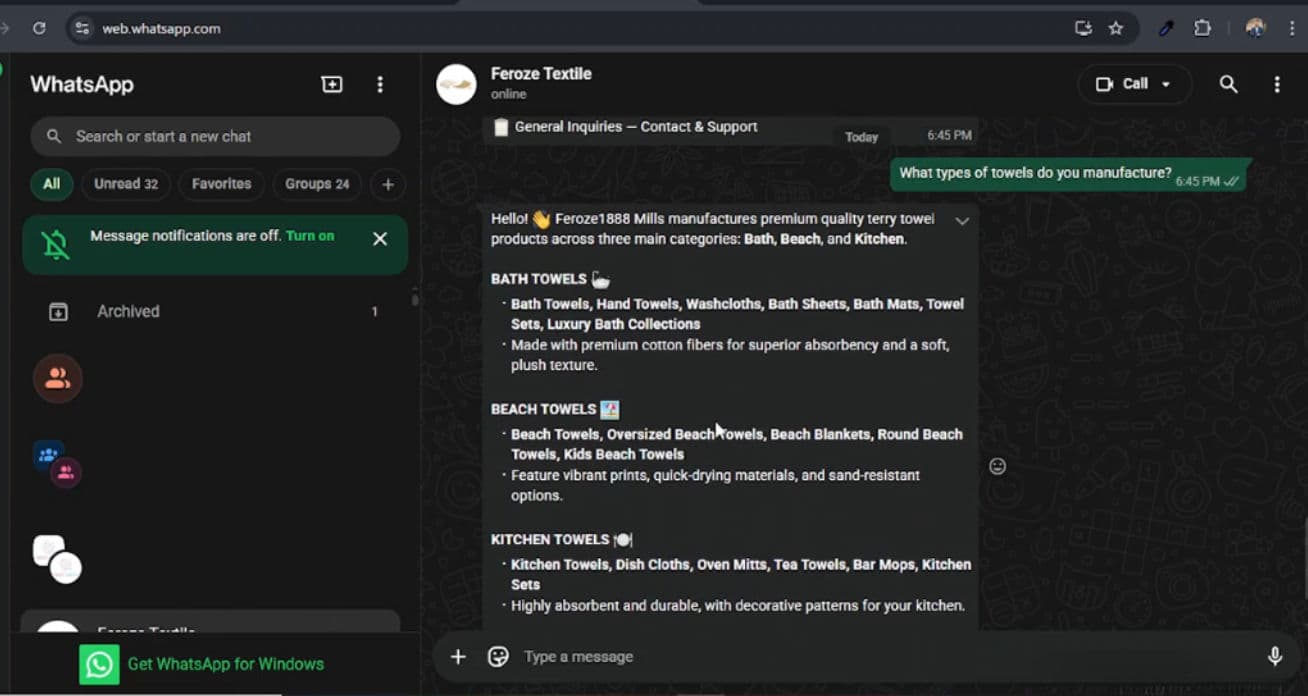This screenshot has width=1308, height=696.
Task: Turn on message notifications link
Action: [310, 236]
